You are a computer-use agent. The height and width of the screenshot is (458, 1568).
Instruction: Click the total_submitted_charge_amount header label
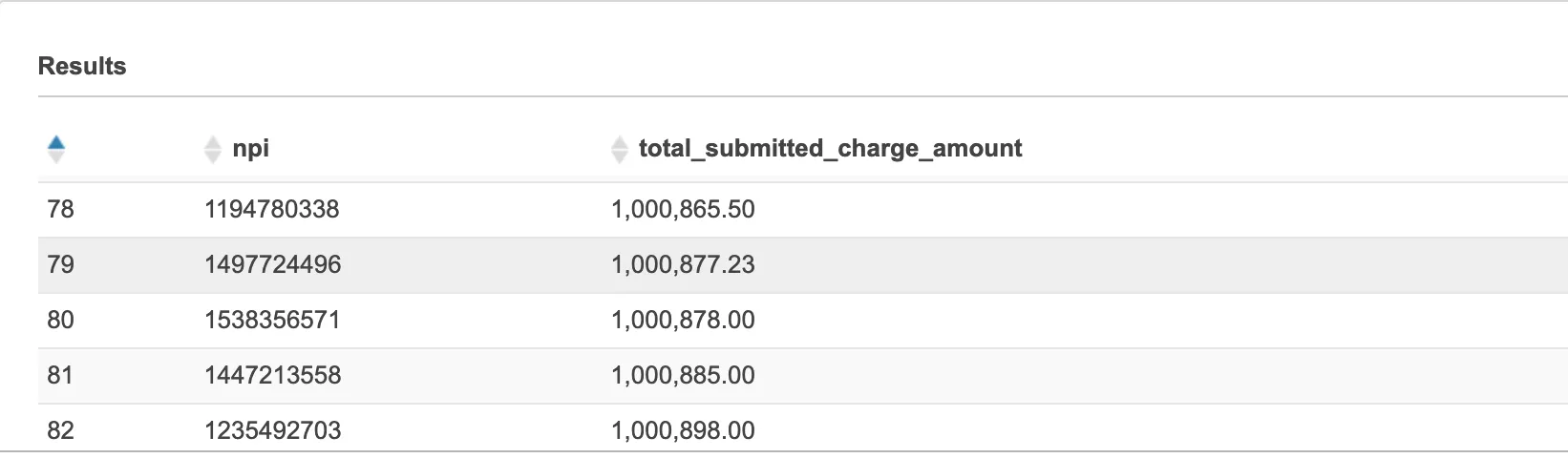[830, 149]
